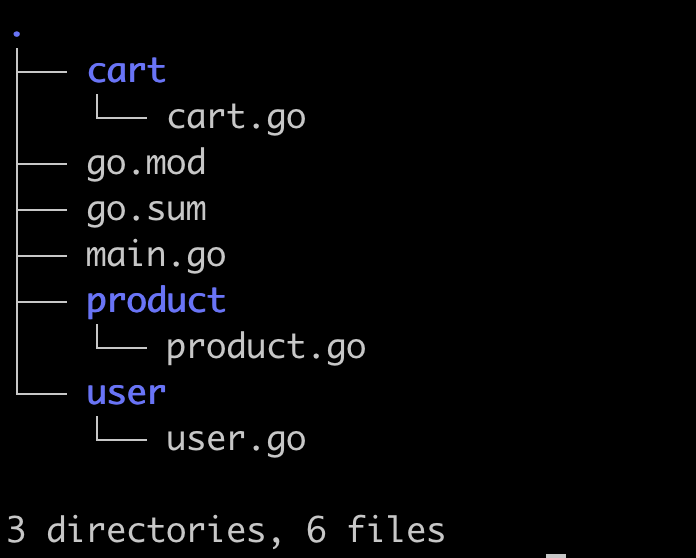Click the root dot directory
696x558 pixels.
tap(17, 33)
